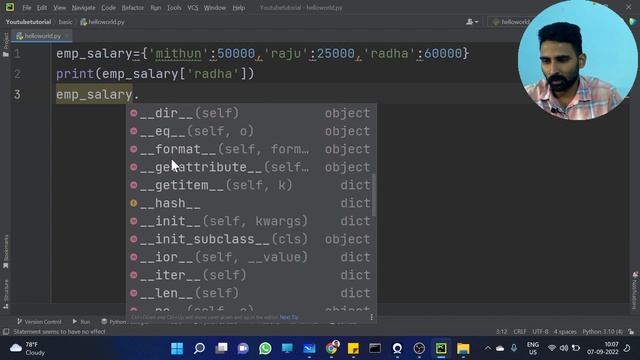Open Version Control tool window

pyautogui.click(x=39, y=322)
